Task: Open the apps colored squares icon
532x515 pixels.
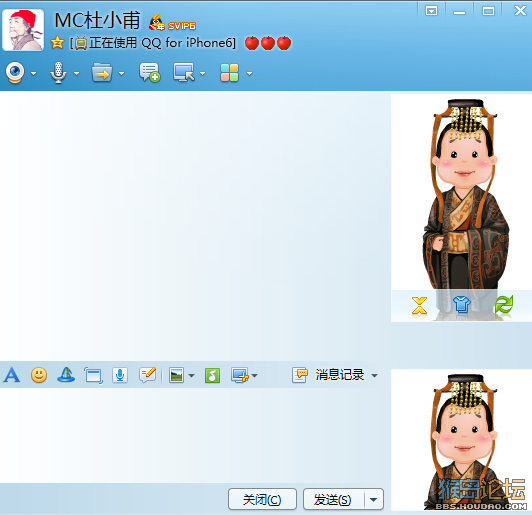Action: pos(230,73)
